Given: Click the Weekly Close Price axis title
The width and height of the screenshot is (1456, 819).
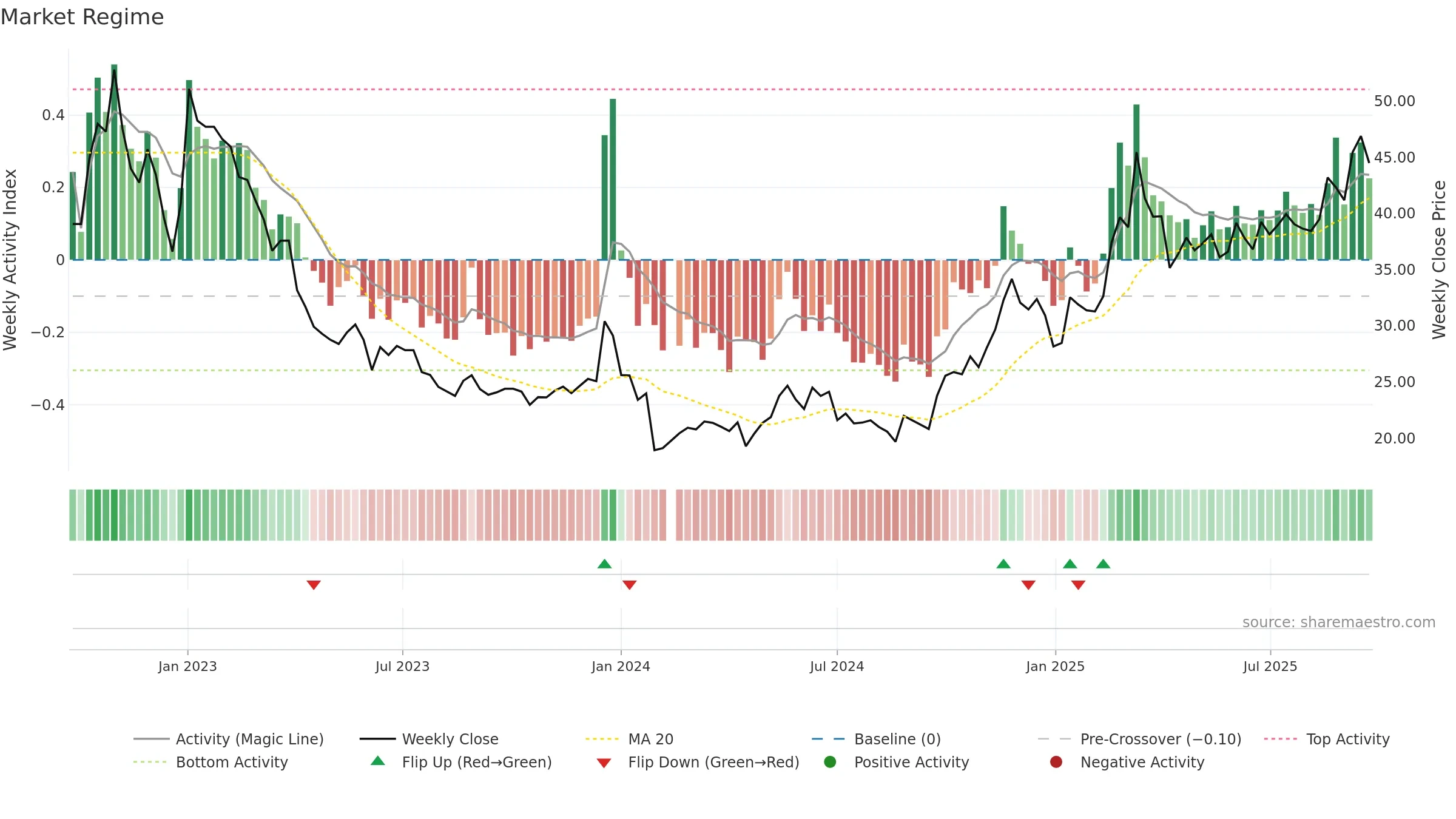Looking at the screenshot, I should click(x=1439, y=260).
